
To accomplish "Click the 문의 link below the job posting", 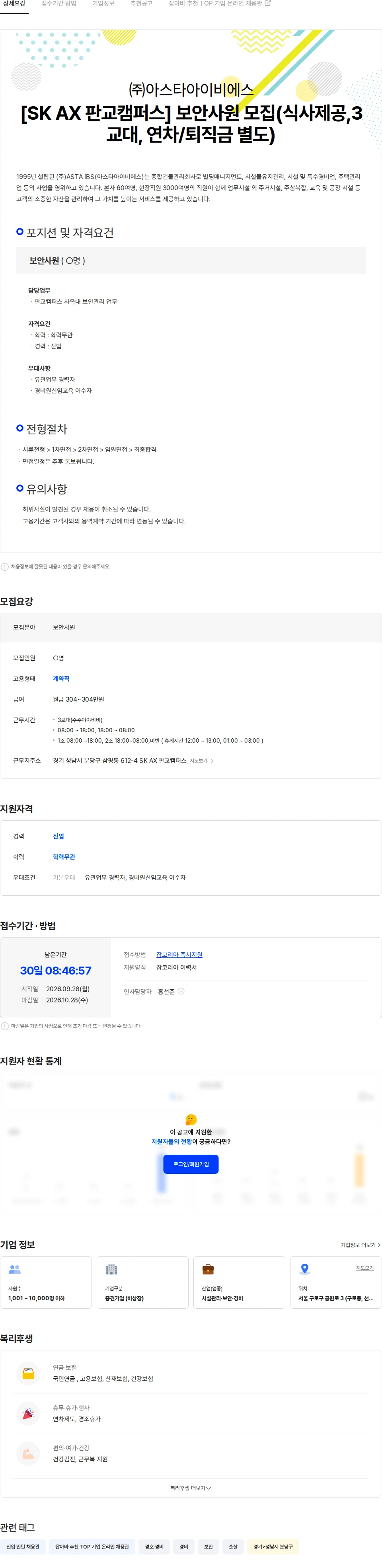I will pyautogui.click(x=87, y=567).
